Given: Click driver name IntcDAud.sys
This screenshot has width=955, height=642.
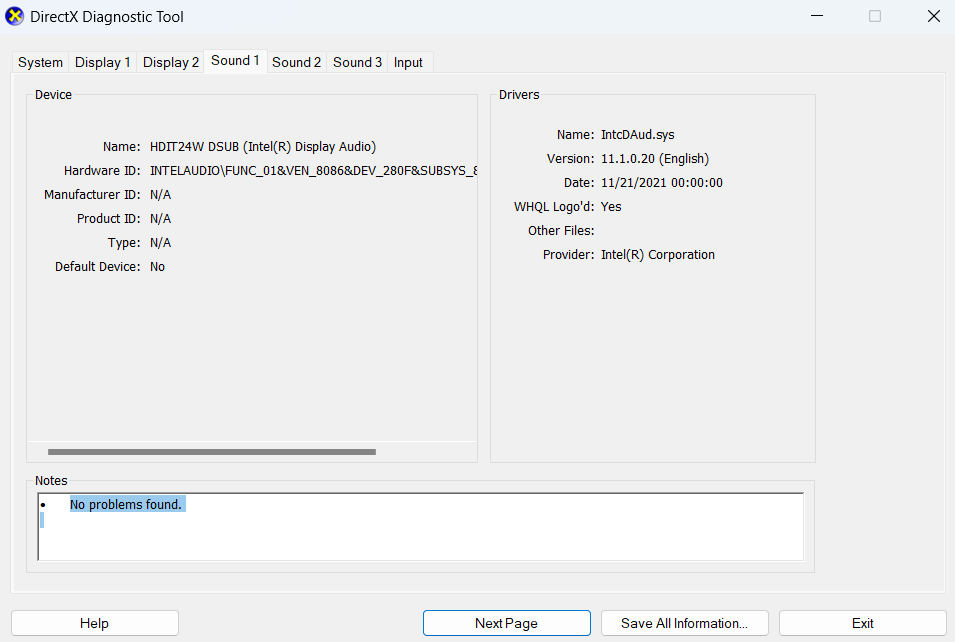Looking at the screenshot, I should (638, 135).
